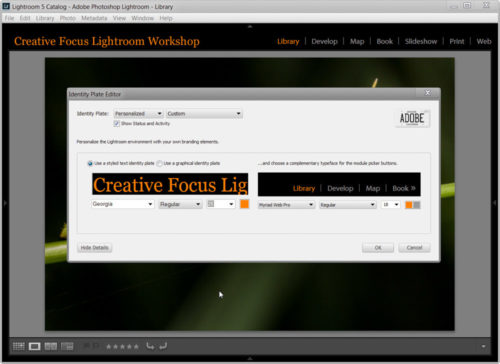The height and width of the screenshot is (364, 500).
Task: Select Use a graphical identity plate
Action: click(159, 163)
